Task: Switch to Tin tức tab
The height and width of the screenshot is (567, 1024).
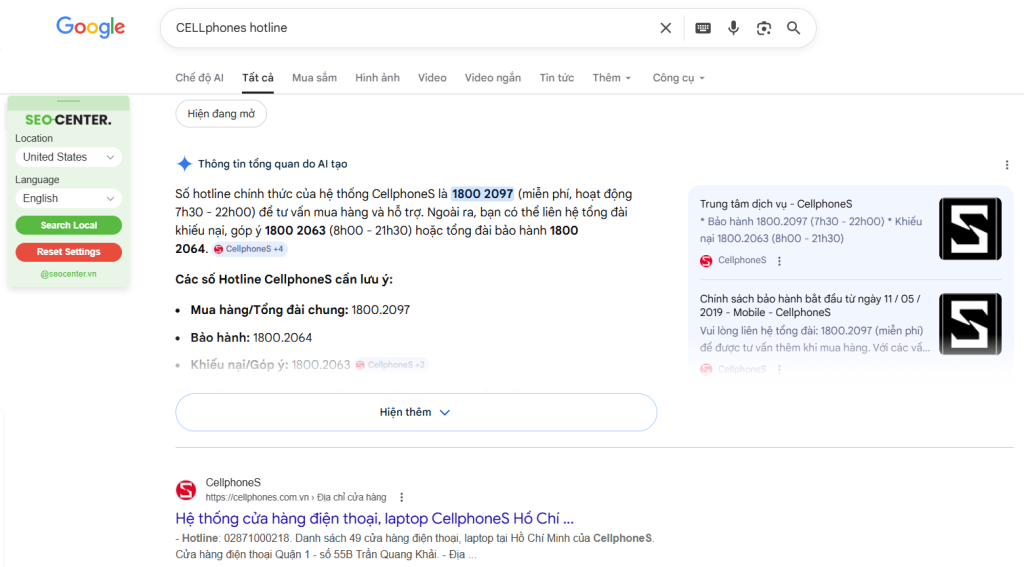Action: coord(556,78)
